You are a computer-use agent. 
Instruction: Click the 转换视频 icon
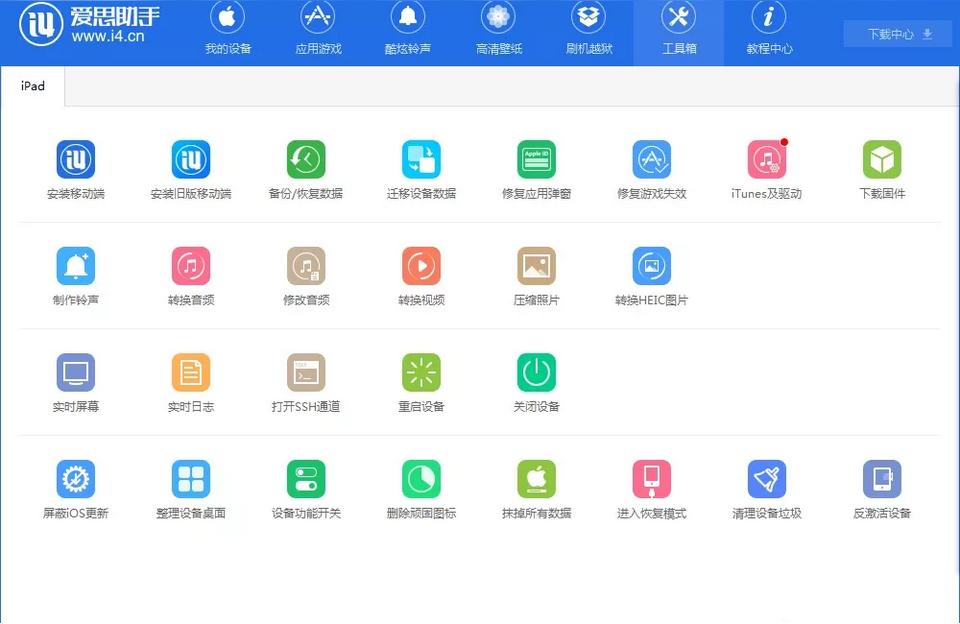coord(421,266)
